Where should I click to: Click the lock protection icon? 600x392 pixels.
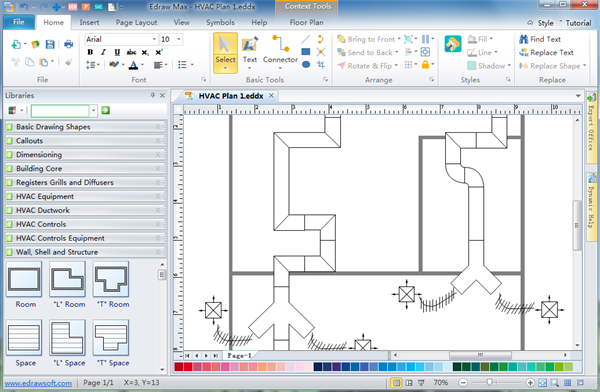[x=425, y=64]
